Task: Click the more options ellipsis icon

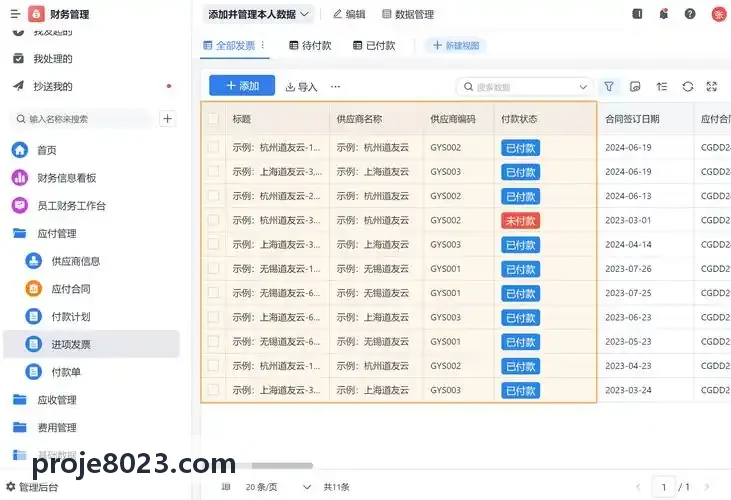Action: point(335,86)
